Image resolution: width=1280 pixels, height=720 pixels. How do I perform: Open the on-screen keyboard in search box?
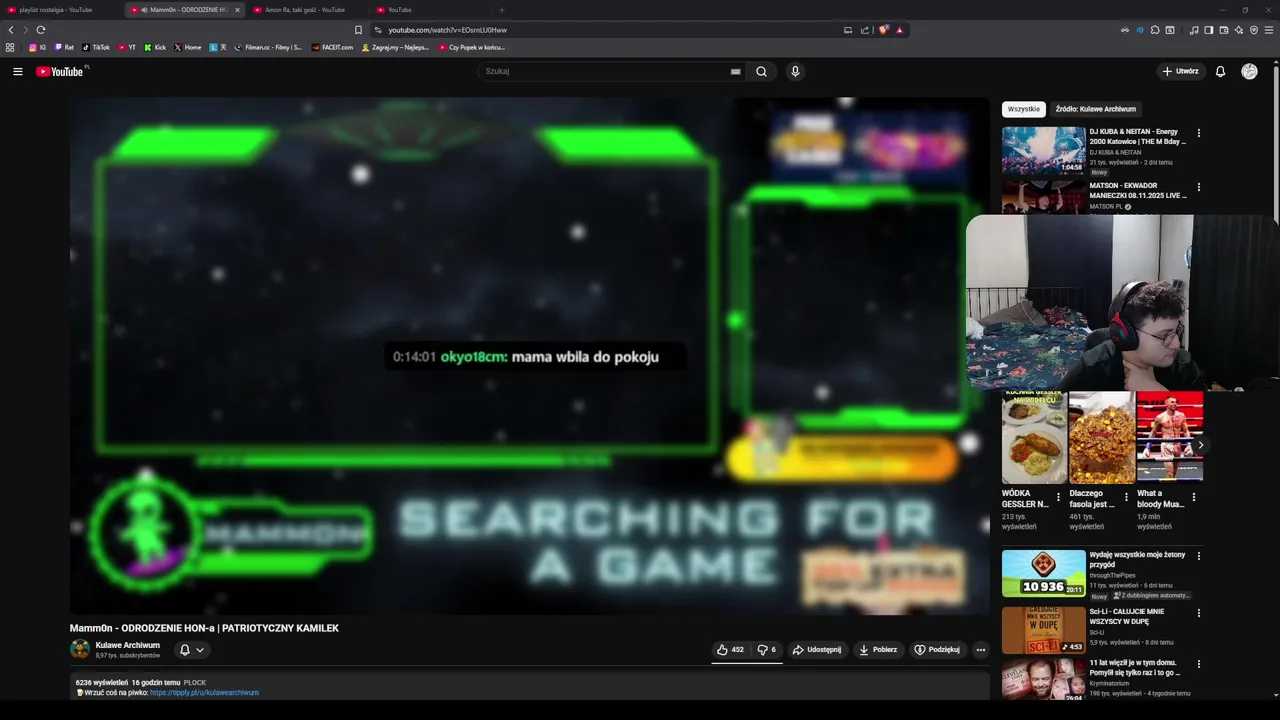point(735,71)
